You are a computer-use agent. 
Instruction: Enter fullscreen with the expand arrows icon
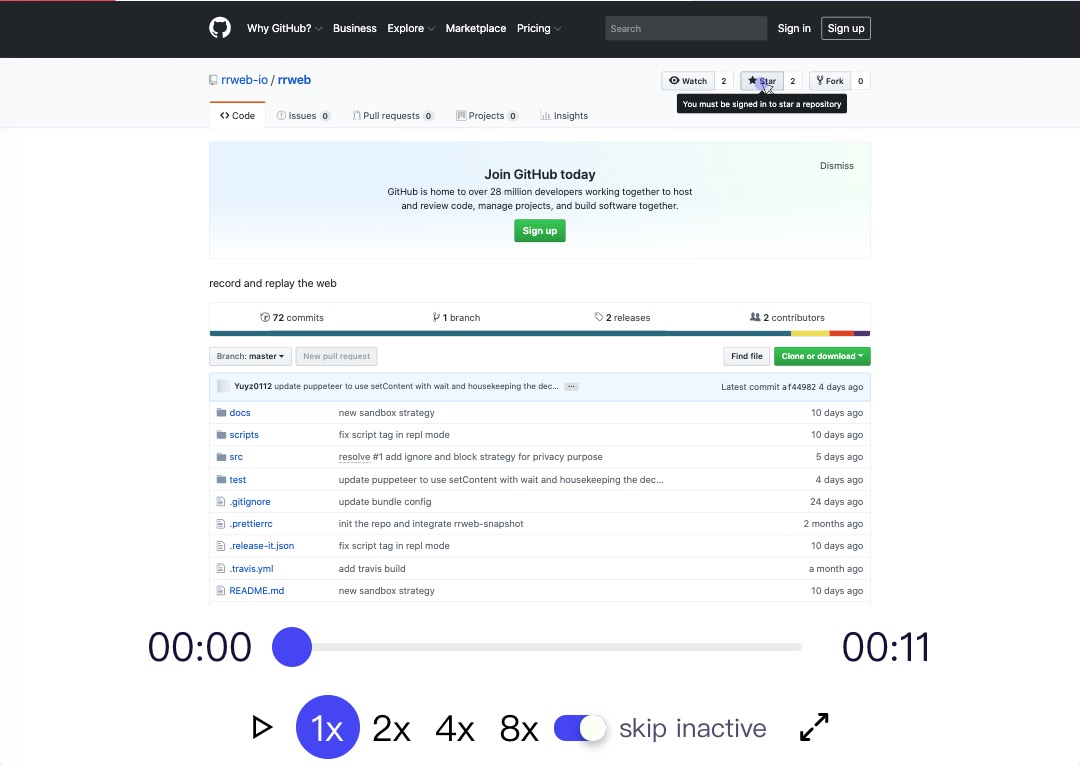[x=814, y=727]
